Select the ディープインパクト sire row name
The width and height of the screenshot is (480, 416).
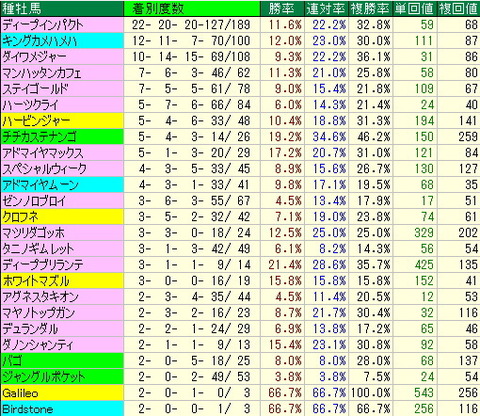pos(43,25)
